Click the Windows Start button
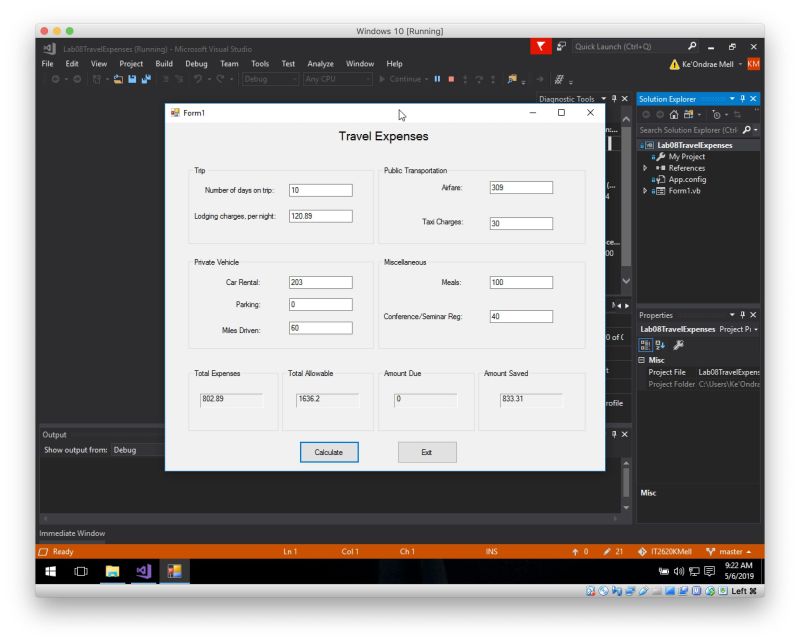Viewport: 800px width, 644px height. click(51, 572)
